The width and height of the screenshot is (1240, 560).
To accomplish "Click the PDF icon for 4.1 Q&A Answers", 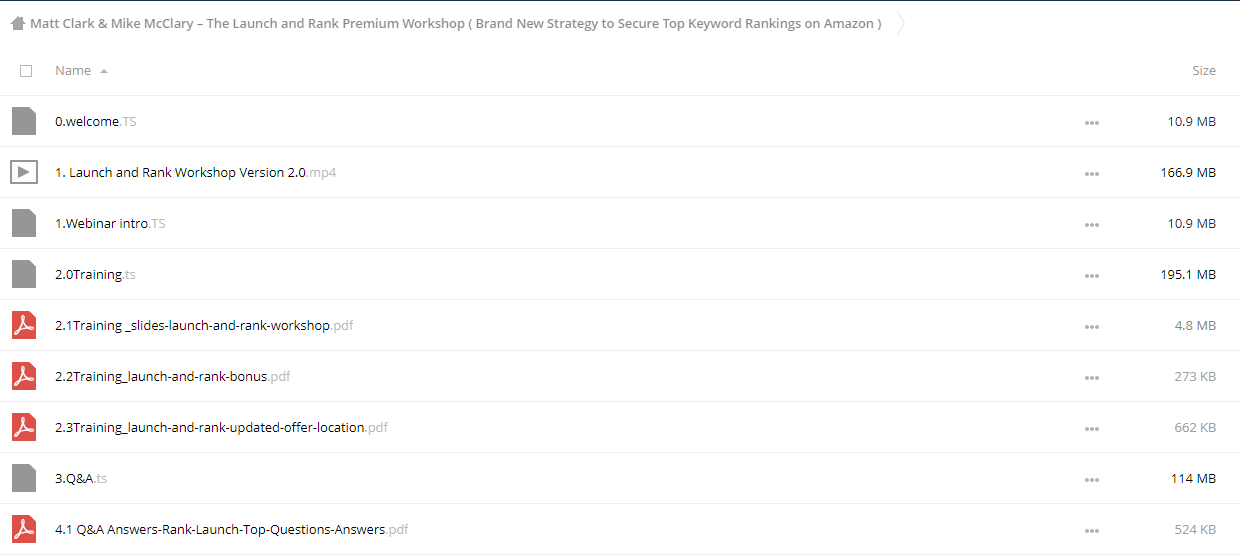I will pos(24,529).
